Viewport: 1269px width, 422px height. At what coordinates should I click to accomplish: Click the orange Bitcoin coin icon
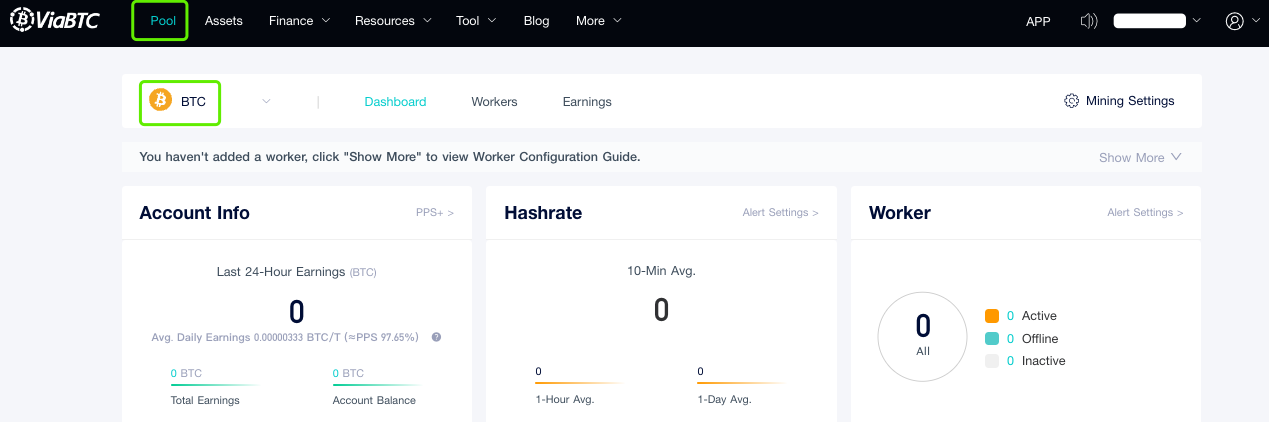tap(160, 101)
